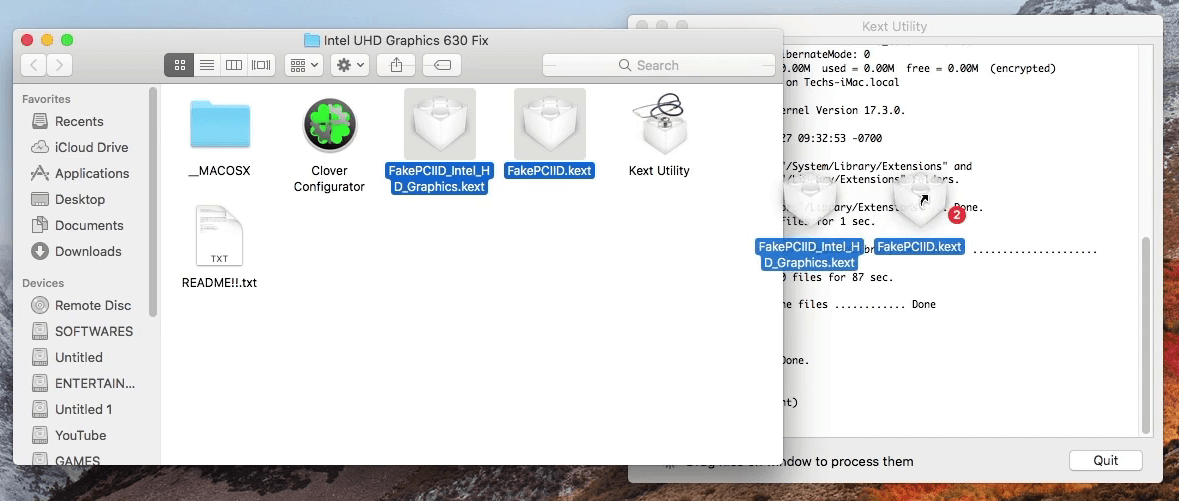Switch Finder to list view
Screen dimensions: 1179x501
pos(206,65)
